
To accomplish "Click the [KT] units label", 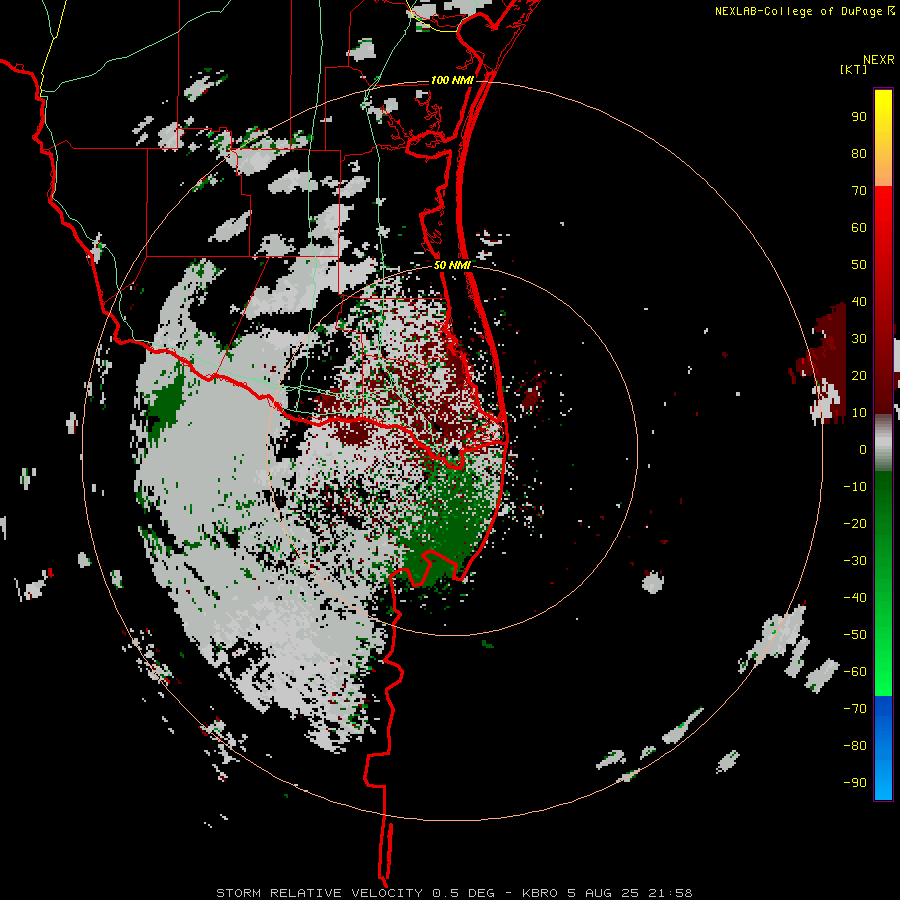I will click(x=853, y=69).
